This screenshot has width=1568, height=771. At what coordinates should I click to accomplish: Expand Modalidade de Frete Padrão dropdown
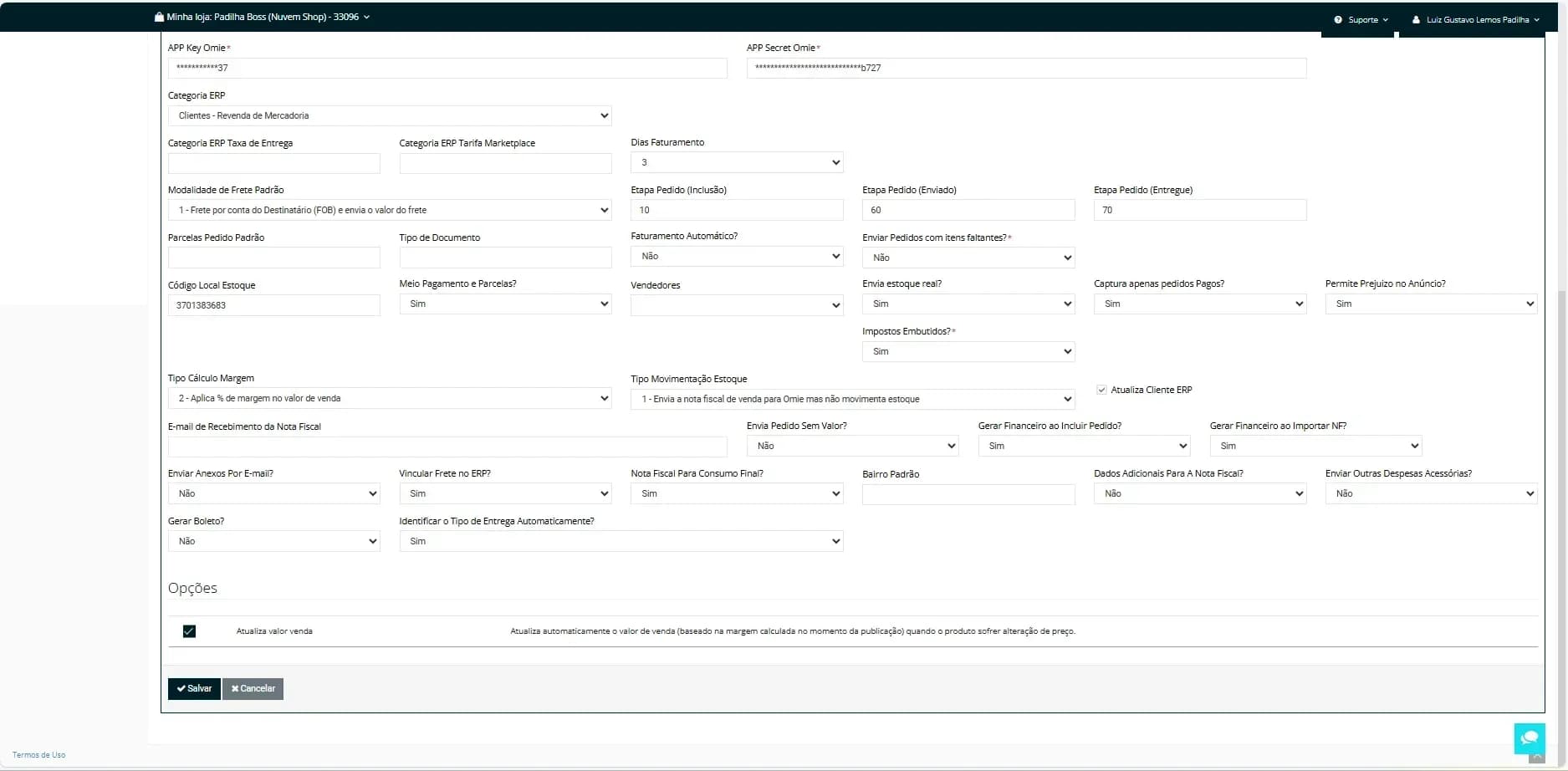pos(390,210)
